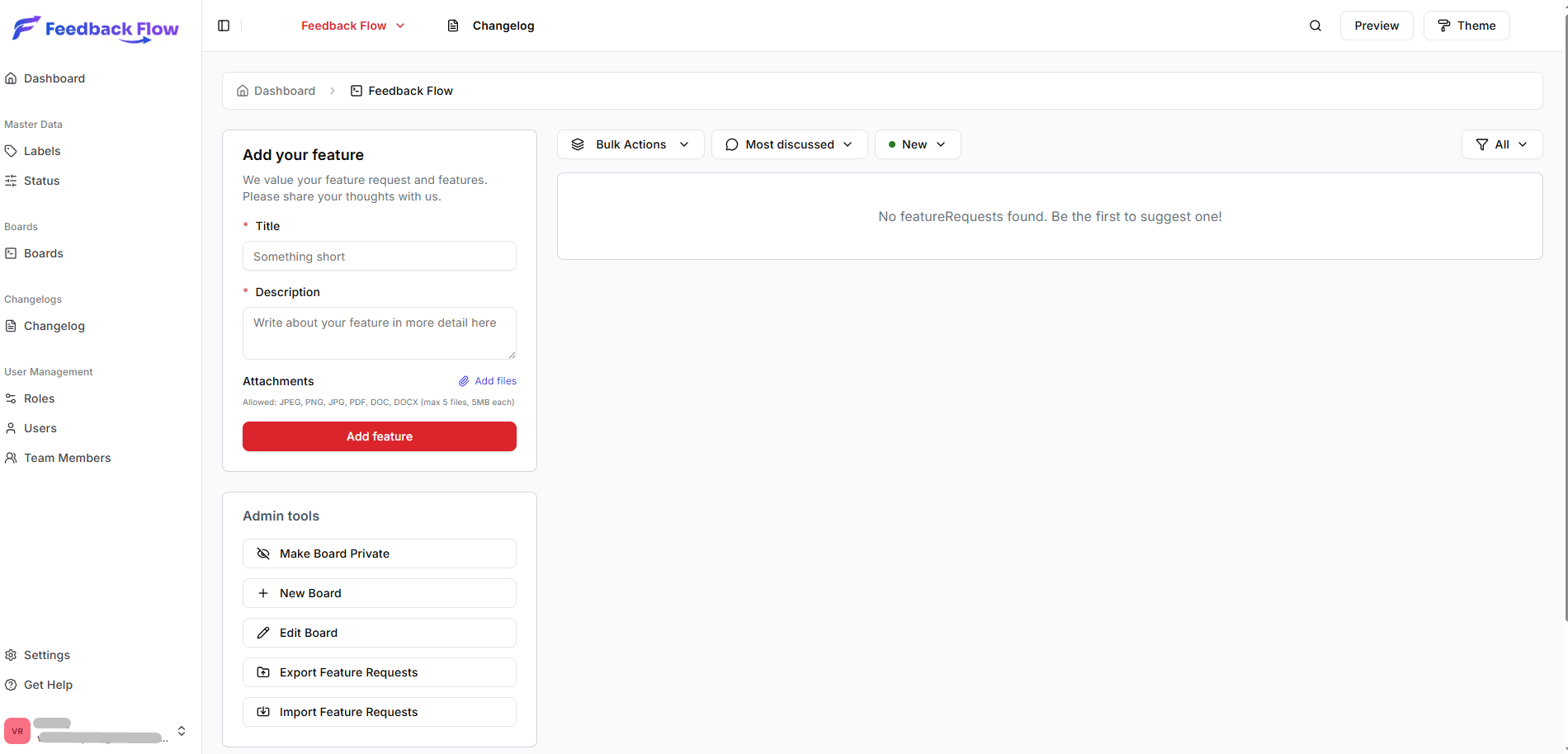Image resolution: width=1568 pixels, height=754 pixels.
Task: Click the Feedback Flow logo
Action: click(x=96, y=29)
